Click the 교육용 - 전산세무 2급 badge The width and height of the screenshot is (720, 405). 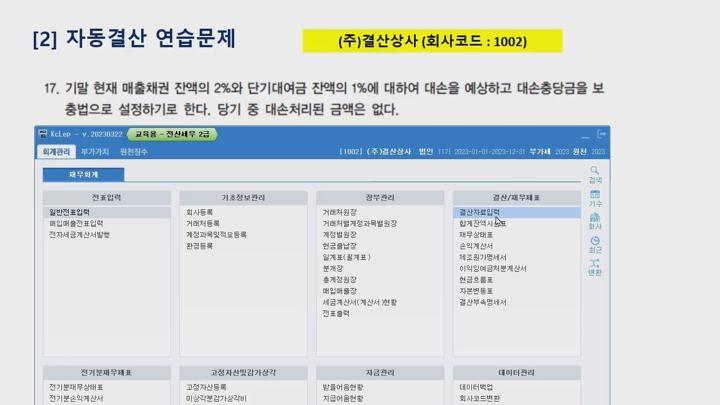click(172, 134)
